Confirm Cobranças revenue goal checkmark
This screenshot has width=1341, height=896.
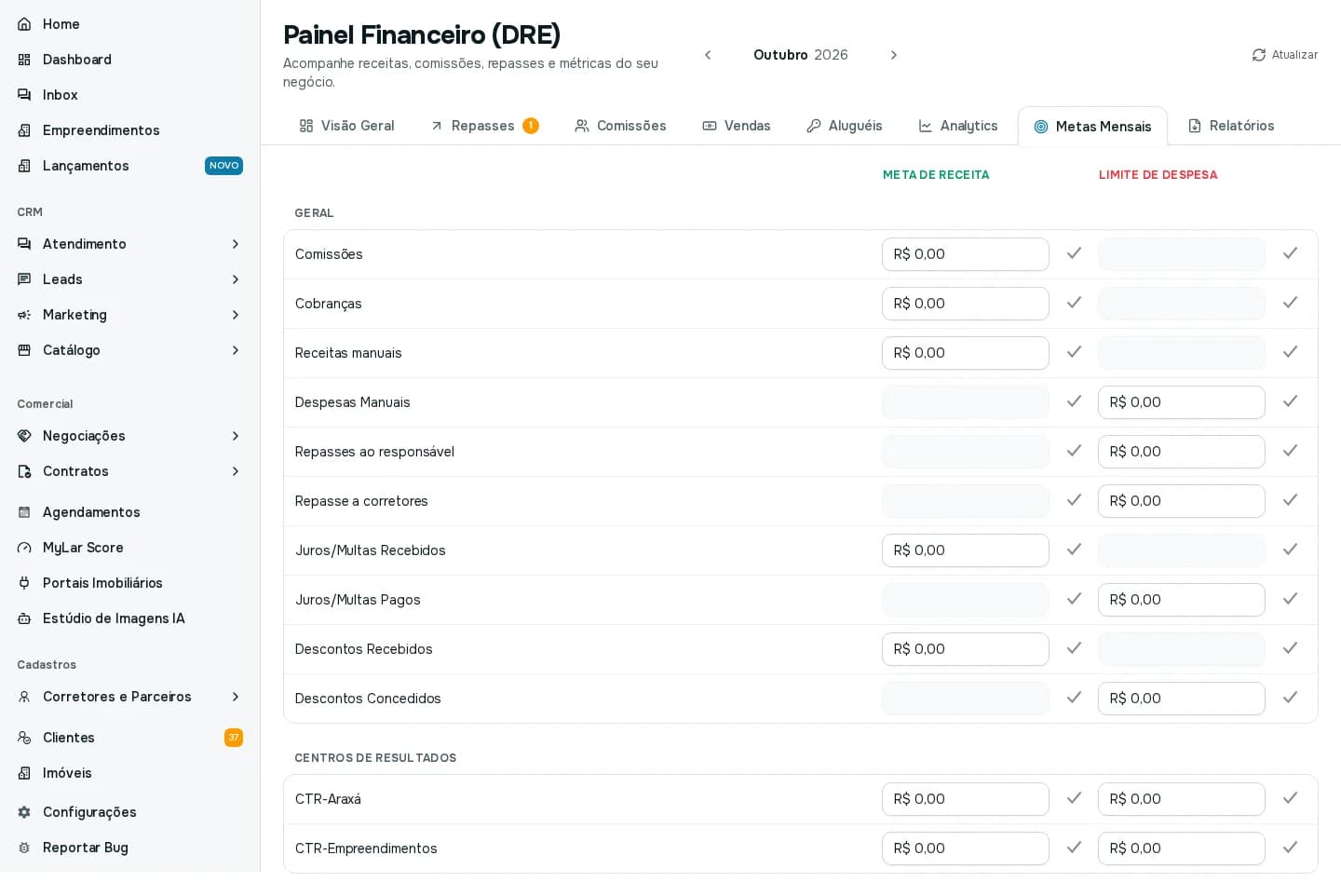point(1074,303)
